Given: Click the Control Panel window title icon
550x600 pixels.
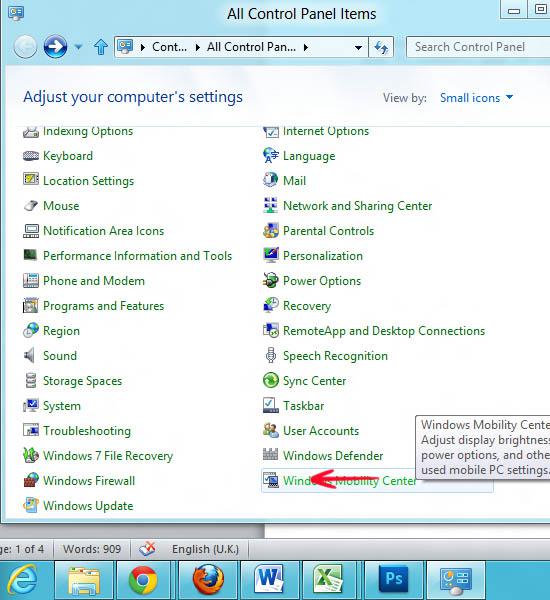Looking at the screenshot, I should [16, 13].
